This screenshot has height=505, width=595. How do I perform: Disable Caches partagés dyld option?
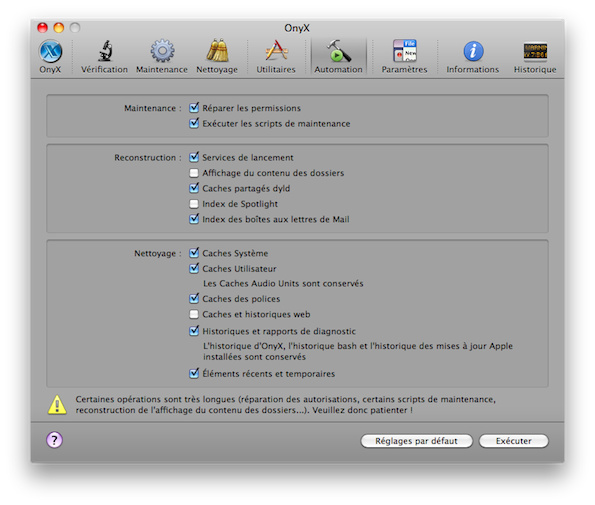coord(194,188)
